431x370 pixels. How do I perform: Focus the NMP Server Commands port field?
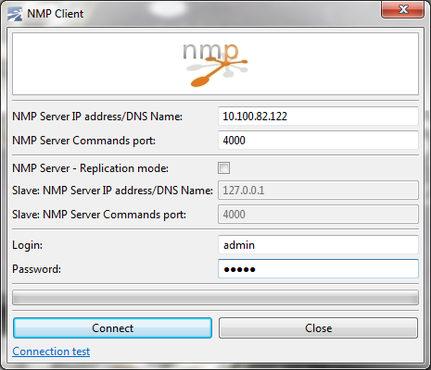(318, 140)
